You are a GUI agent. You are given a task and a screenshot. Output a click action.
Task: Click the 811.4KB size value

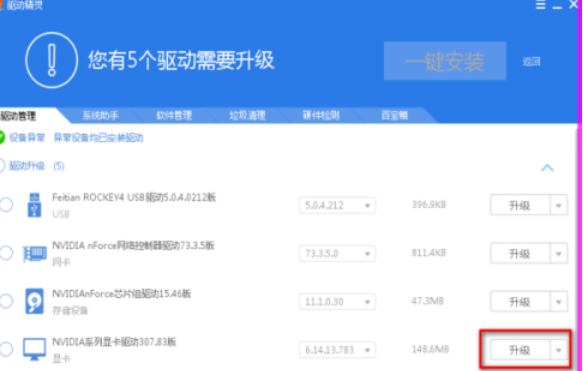[x=429, y=253]
